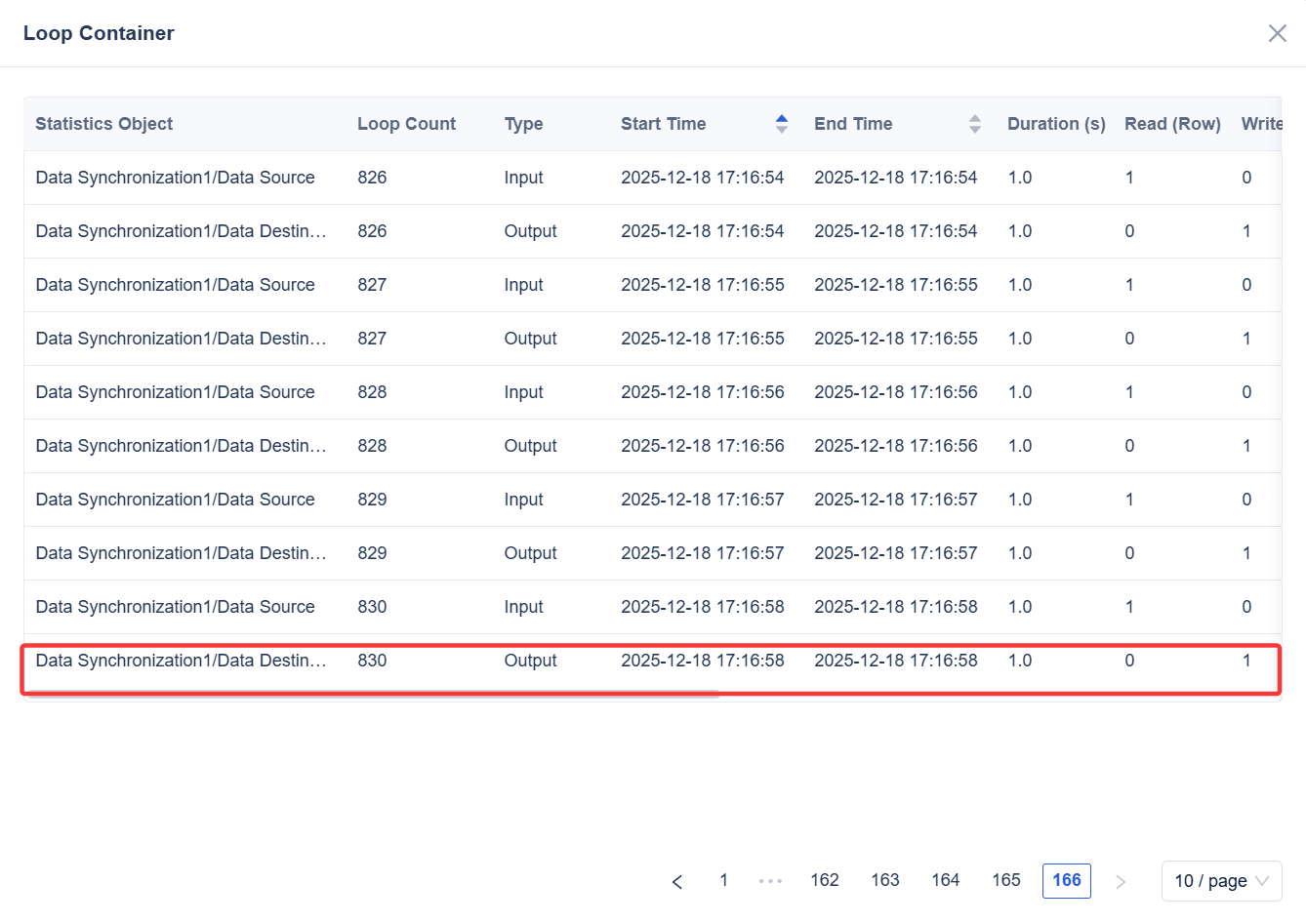Image resolution: width=1306 pixels, height=924 pixels.
Task: Click end time 2025-12-18 17:16:57 in Output row
Action: click(896, 553)
